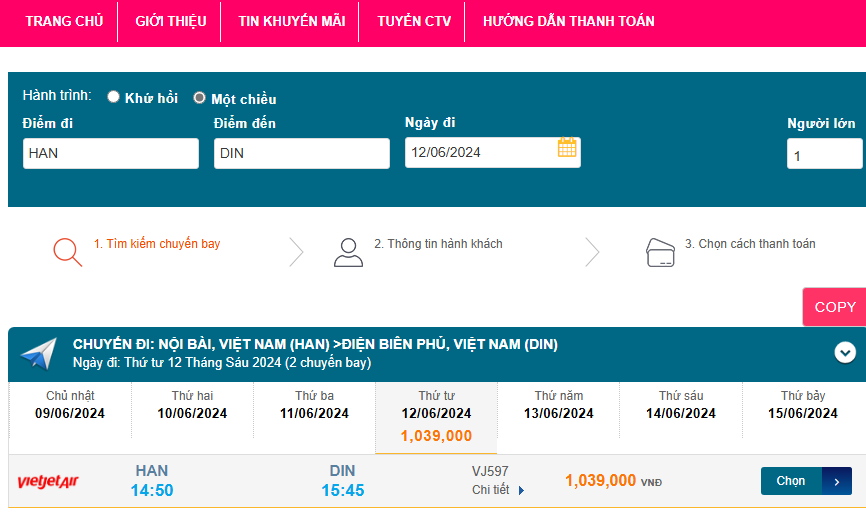Screen dimensions: 866x523
Task: Switch to the Thứ năm 13/06/2024 date tab
Action: (558, 405)
